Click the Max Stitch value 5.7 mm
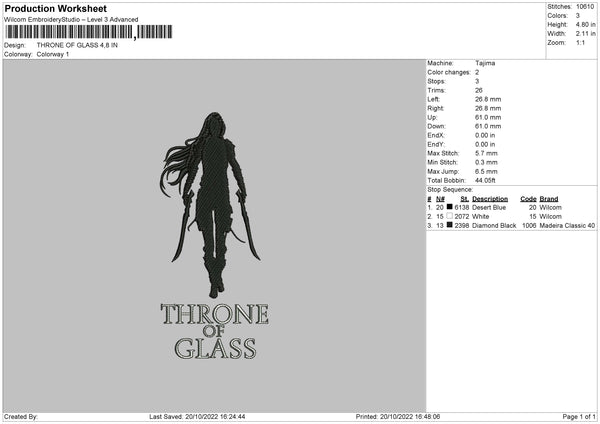This screenshot has height=424, width=600. click(x=486, y=153)
